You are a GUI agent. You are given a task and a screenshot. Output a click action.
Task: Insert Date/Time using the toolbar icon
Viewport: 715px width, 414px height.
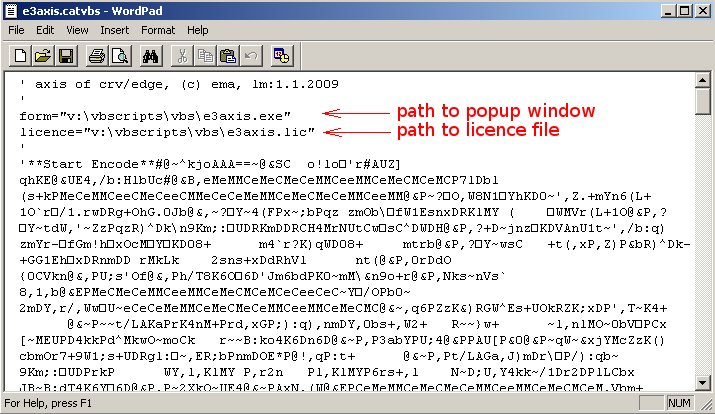[281, 54]
